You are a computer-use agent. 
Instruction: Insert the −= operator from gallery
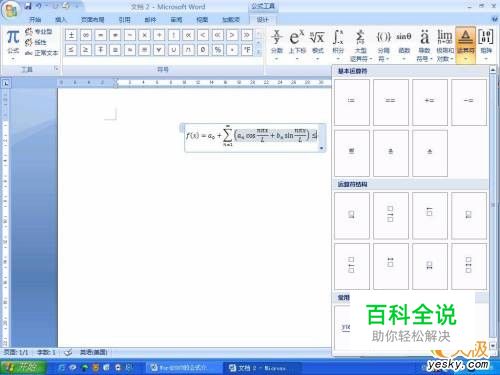tap(469, 102)
